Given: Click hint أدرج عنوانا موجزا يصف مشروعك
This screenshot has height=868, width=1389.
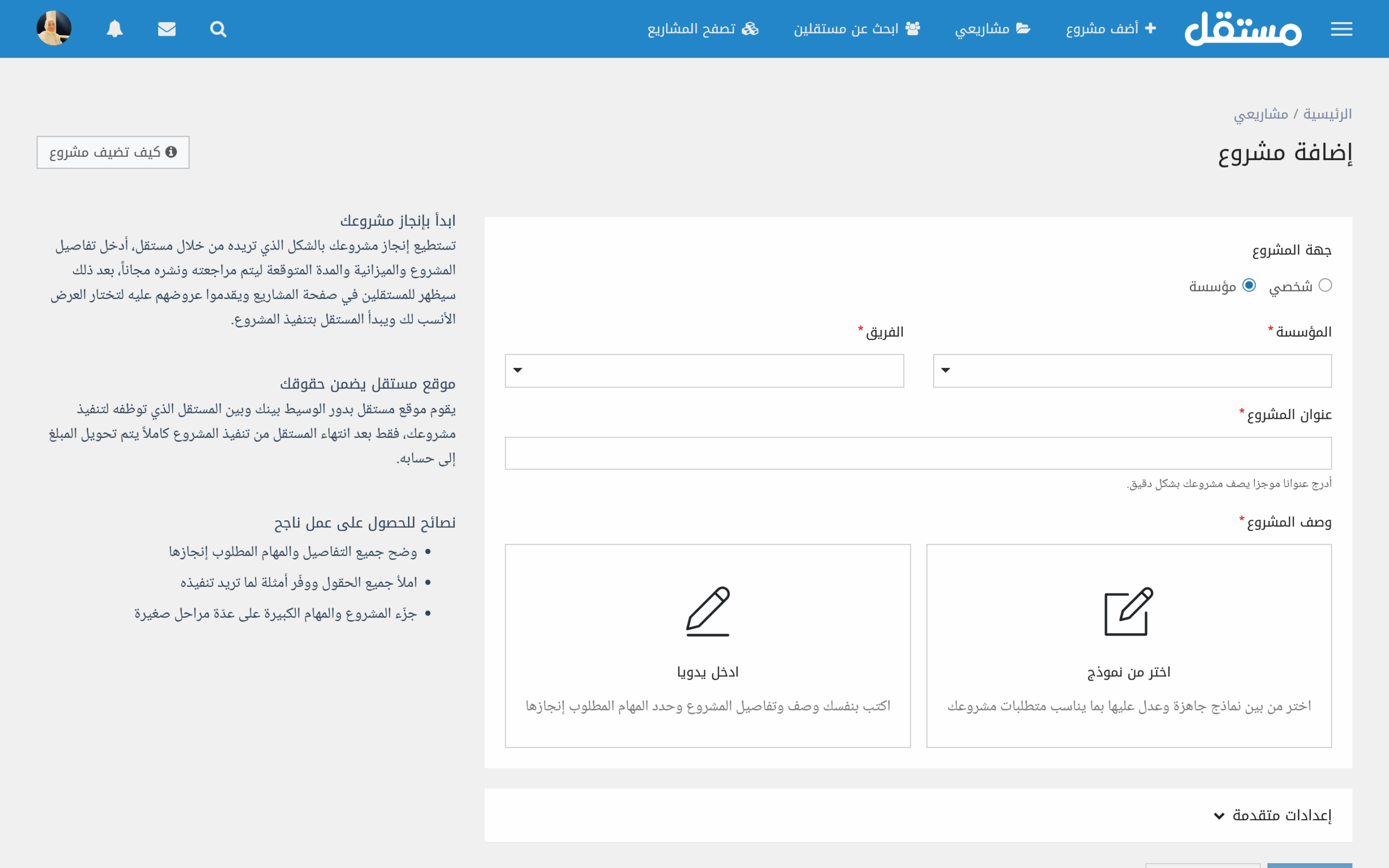Looking at the screenshot, I should point(1229,483).
